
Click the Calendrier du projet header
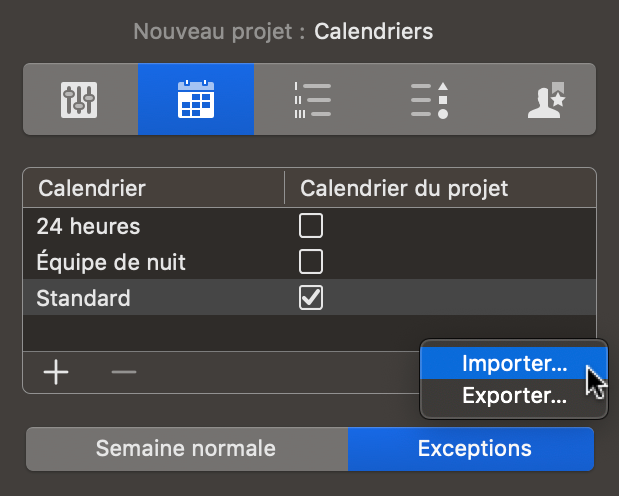coord(404,188)
